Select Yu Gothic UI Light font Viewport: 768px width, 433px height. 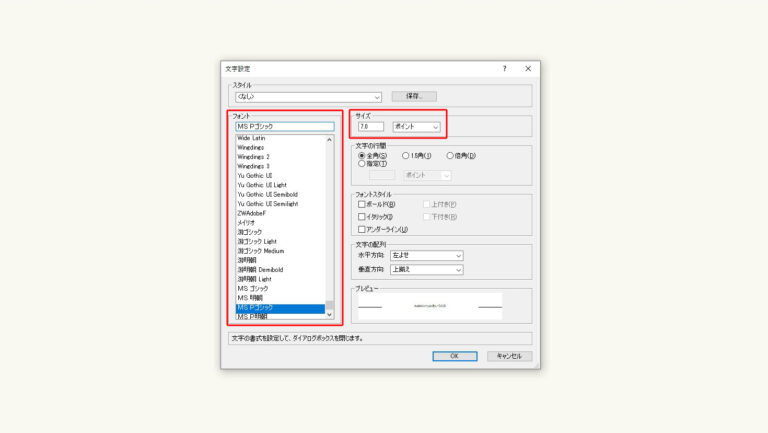point(261,185)
